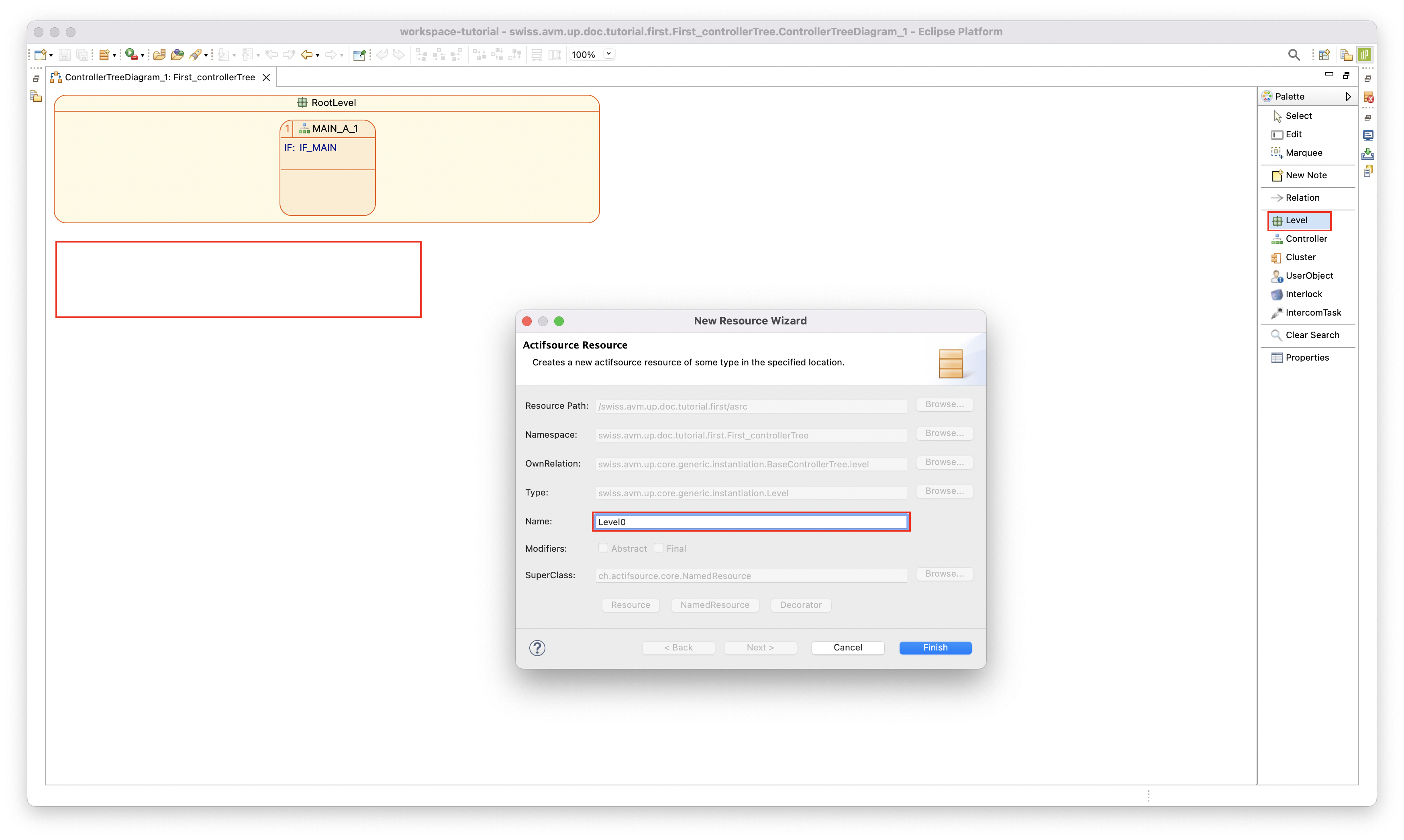Tick the Abstract modifier checkbox
The image size is (1404, 840).
click(603, 548)
